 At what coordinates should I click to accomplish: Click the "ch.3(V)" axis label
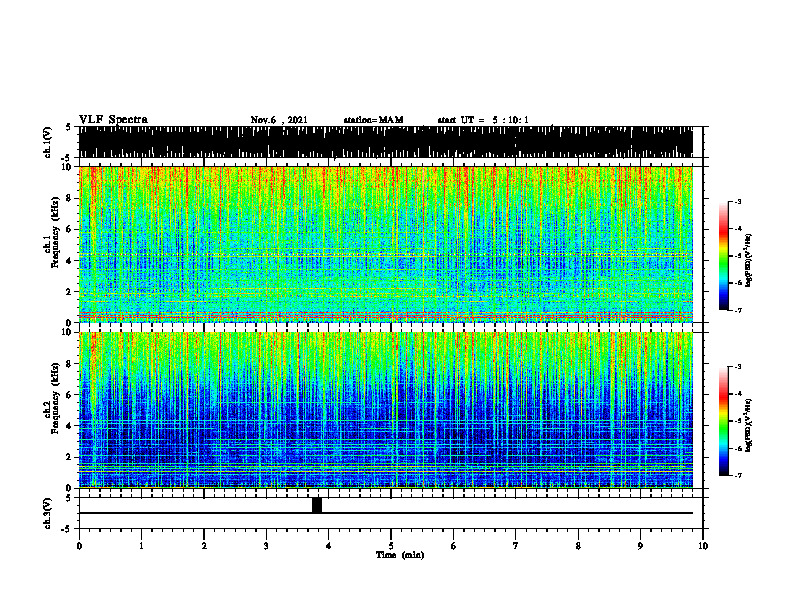(x=48, y=513)
